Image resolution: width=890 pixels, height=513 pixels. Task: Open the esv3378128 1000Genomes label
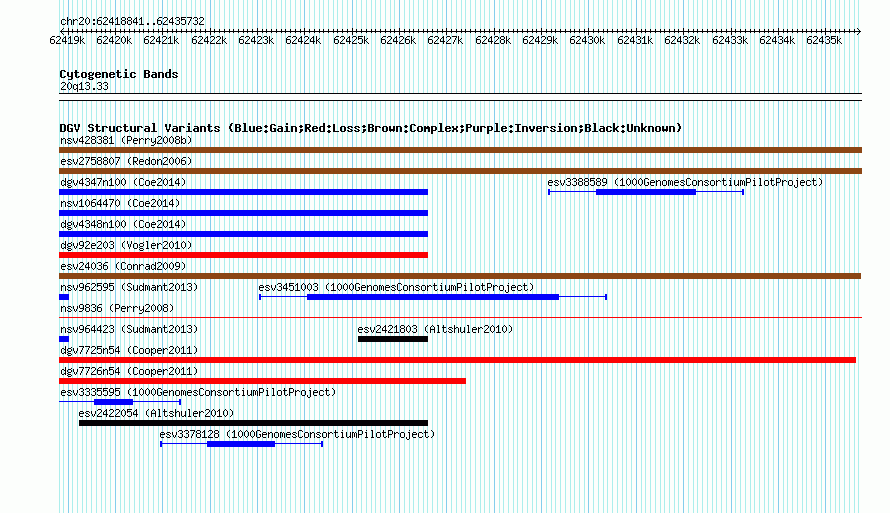297,434
